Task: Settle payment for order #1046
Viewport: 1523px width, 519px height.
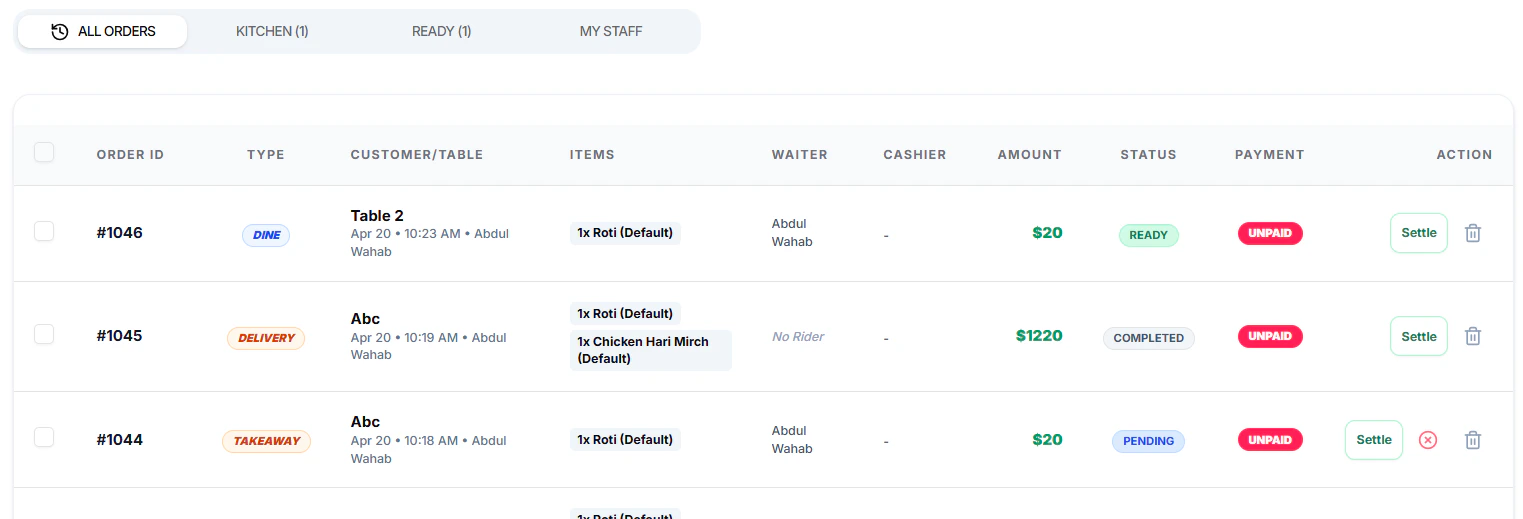Action: pos(1418,233)
